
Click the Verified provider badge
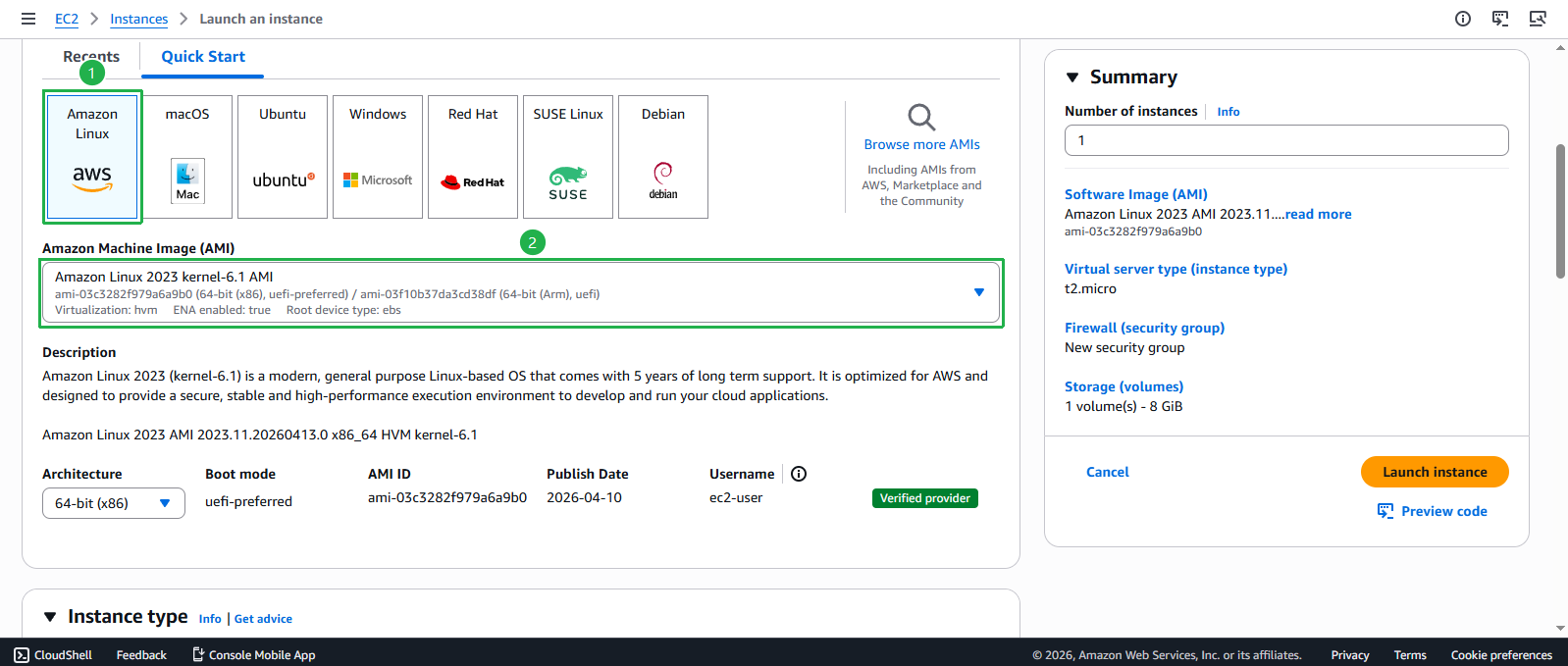tap(925, 498)
